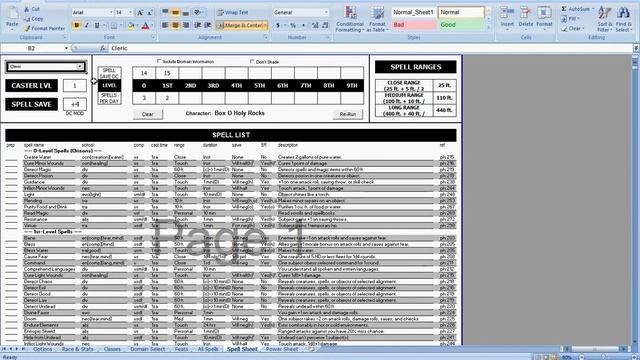The height and width of the screenshot is (360, 640).
Task: Click the Cut command
Action: pos(32,9)
